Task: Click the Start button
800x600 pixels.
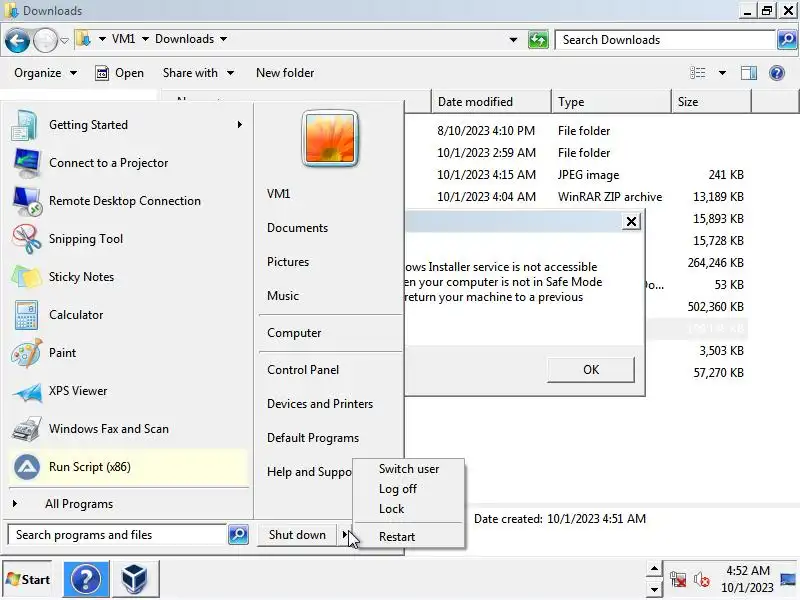Action: (28, 579)
